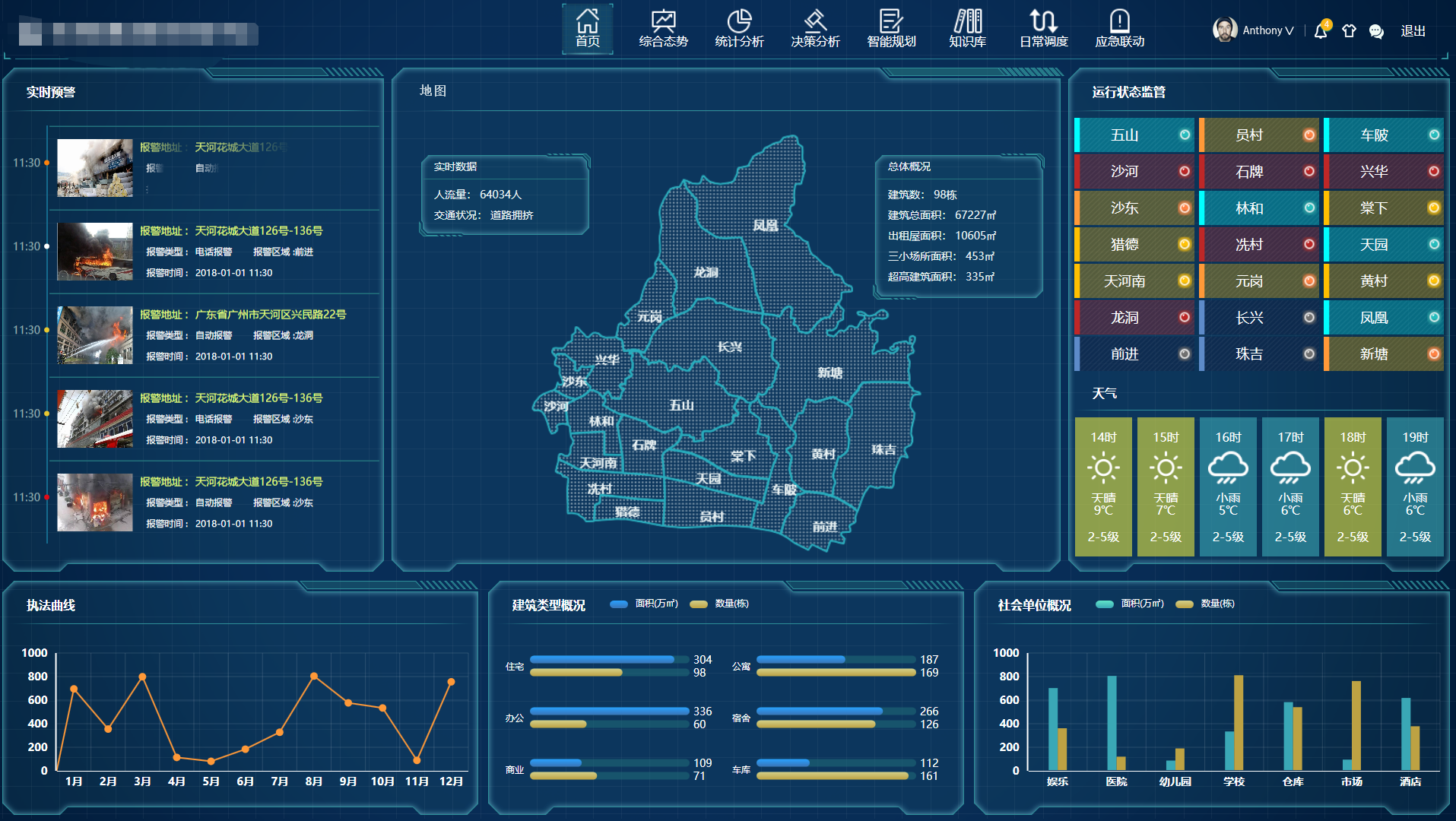Click the 五山 region on the map
1456x821 pixels.
tap(681, 405)
